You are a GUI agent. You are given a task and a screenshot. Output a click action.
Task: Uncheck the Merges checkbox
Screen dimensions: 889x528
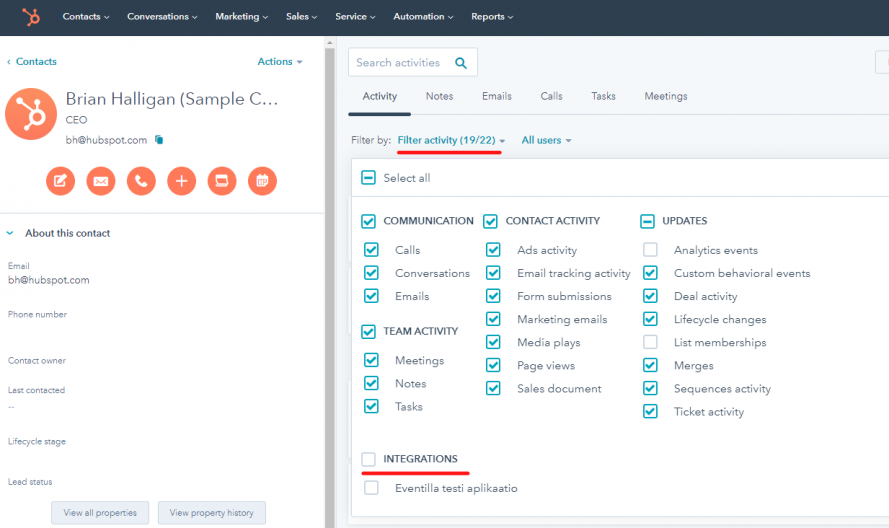(650, 365)
